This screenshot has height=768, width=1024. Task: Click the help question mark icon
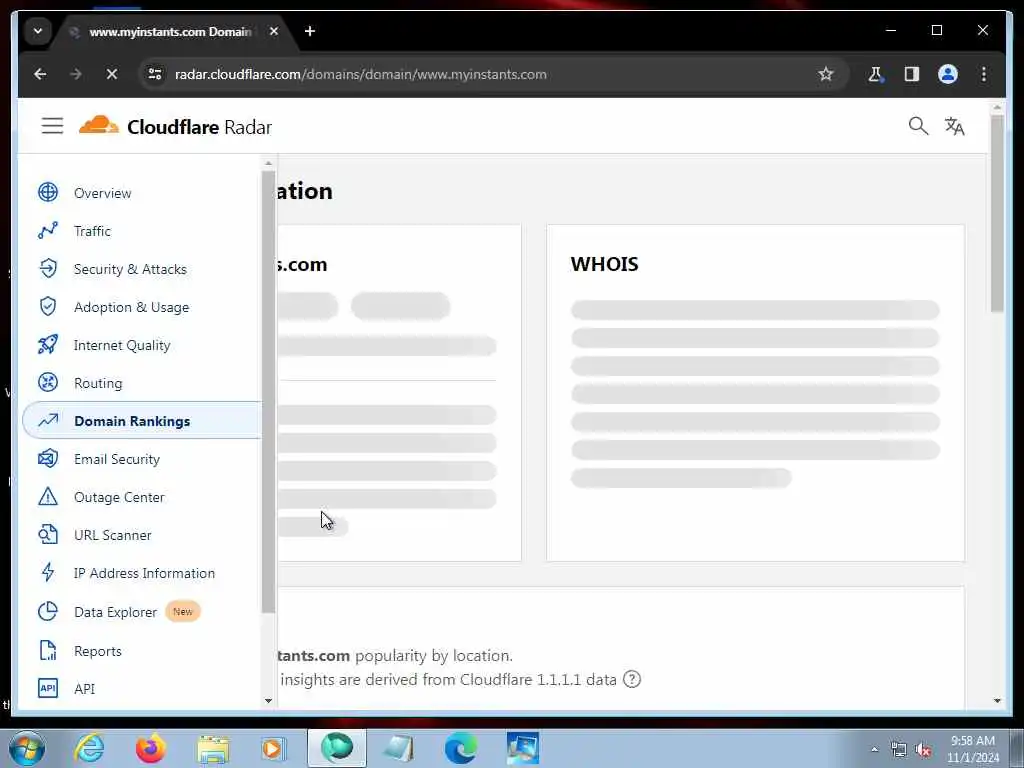pyautogui.click(x=632, y=679)
